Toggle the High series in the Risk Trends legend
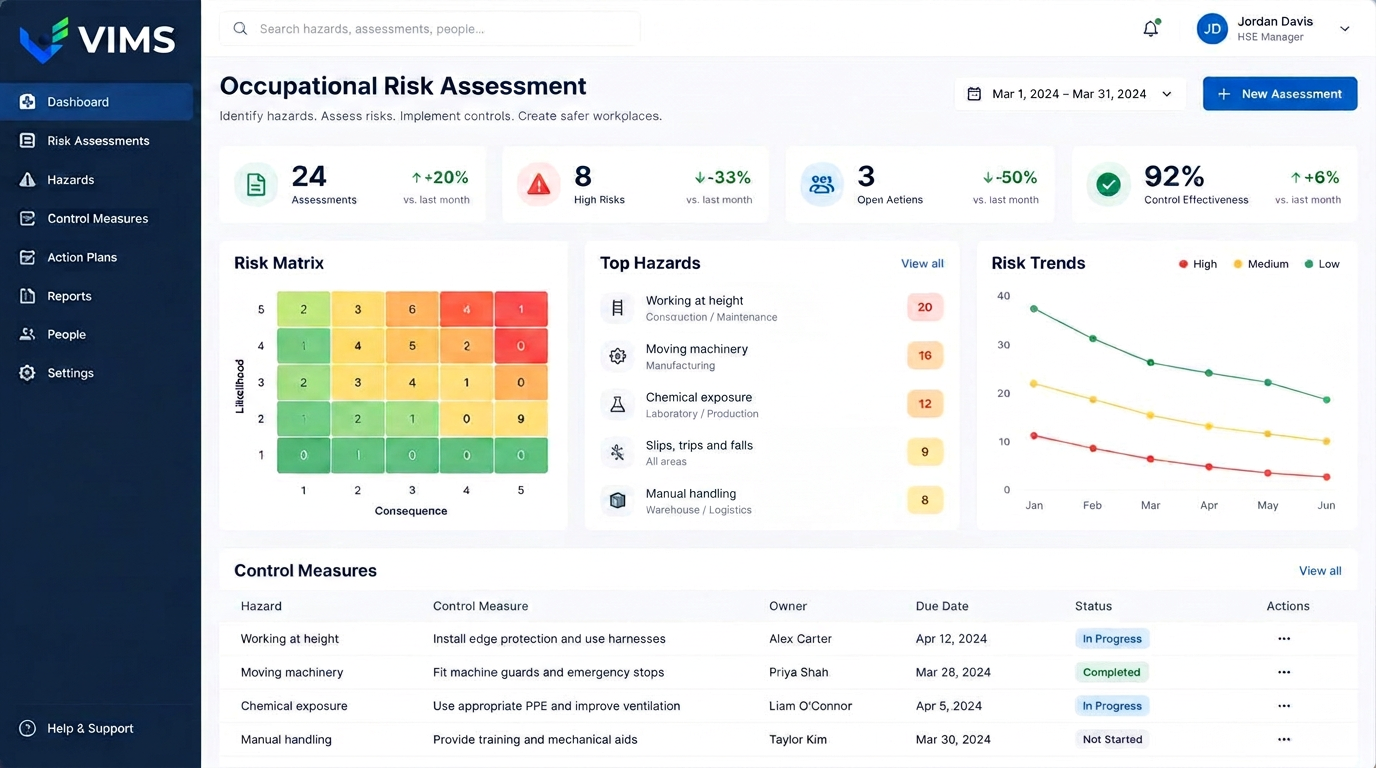 tap(1197, 264)
